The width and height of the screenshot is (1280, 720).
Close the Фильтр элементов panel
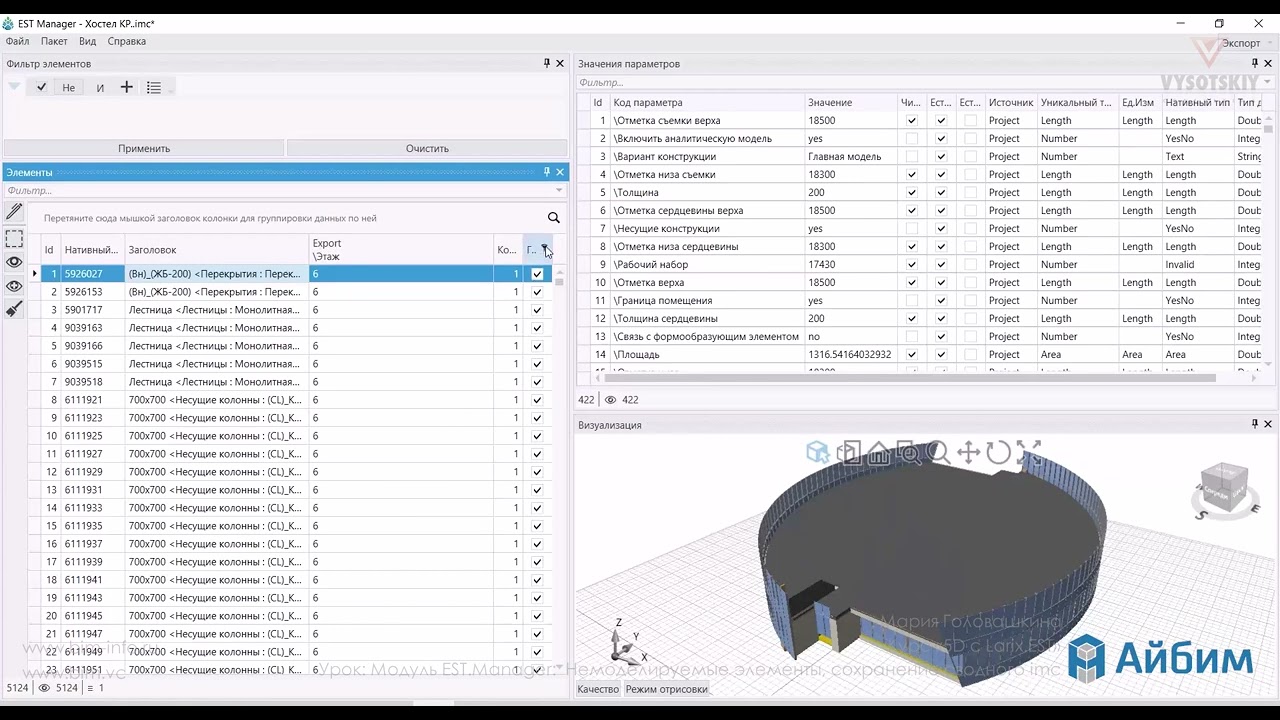tap(560, 63)
